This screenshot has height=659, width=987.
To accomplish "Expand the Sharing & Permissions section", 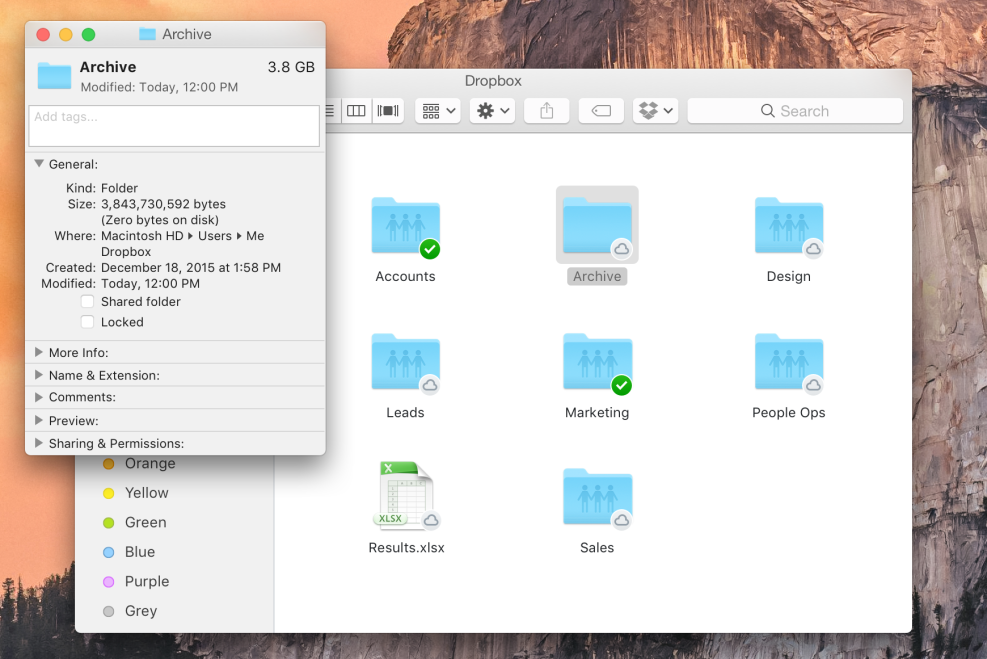I will coord(39,443).
